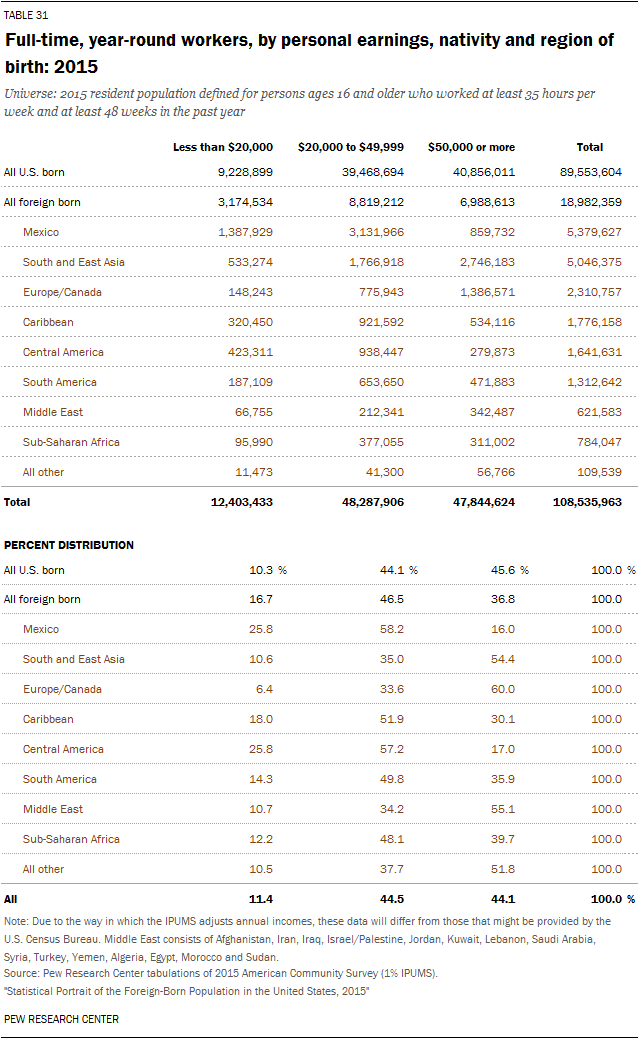Select the U.S. born total value 89,553,604
This screenshot has width=639, height=1039.
(590, 172)
